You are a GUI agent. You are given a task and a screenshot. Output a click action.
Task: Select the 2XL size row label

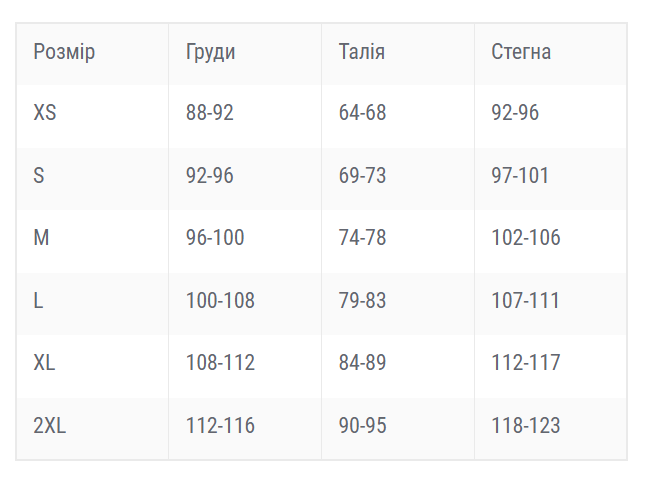(50, 425)
